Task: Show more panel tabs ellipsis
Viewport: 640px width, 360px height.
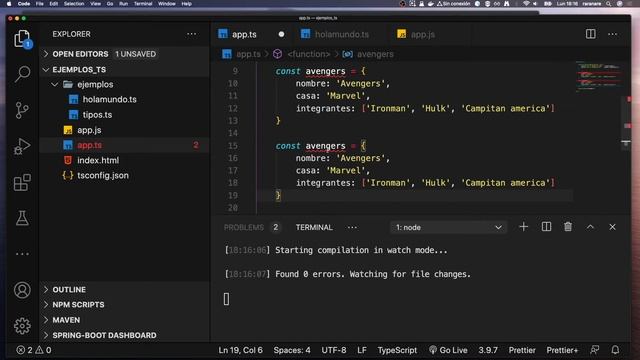Action: click(x=352, y=227)
